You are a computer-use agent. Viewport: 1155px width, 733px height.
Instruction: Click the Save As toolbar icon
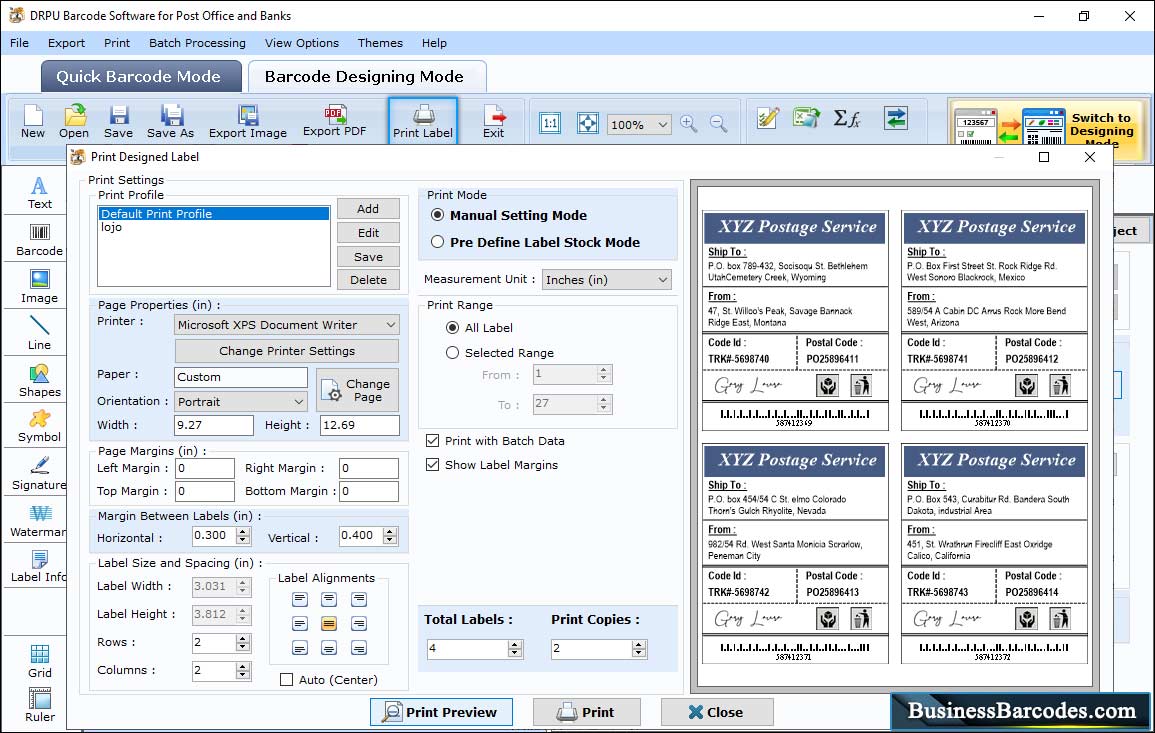pyautogui.click(x=170, y=122)
